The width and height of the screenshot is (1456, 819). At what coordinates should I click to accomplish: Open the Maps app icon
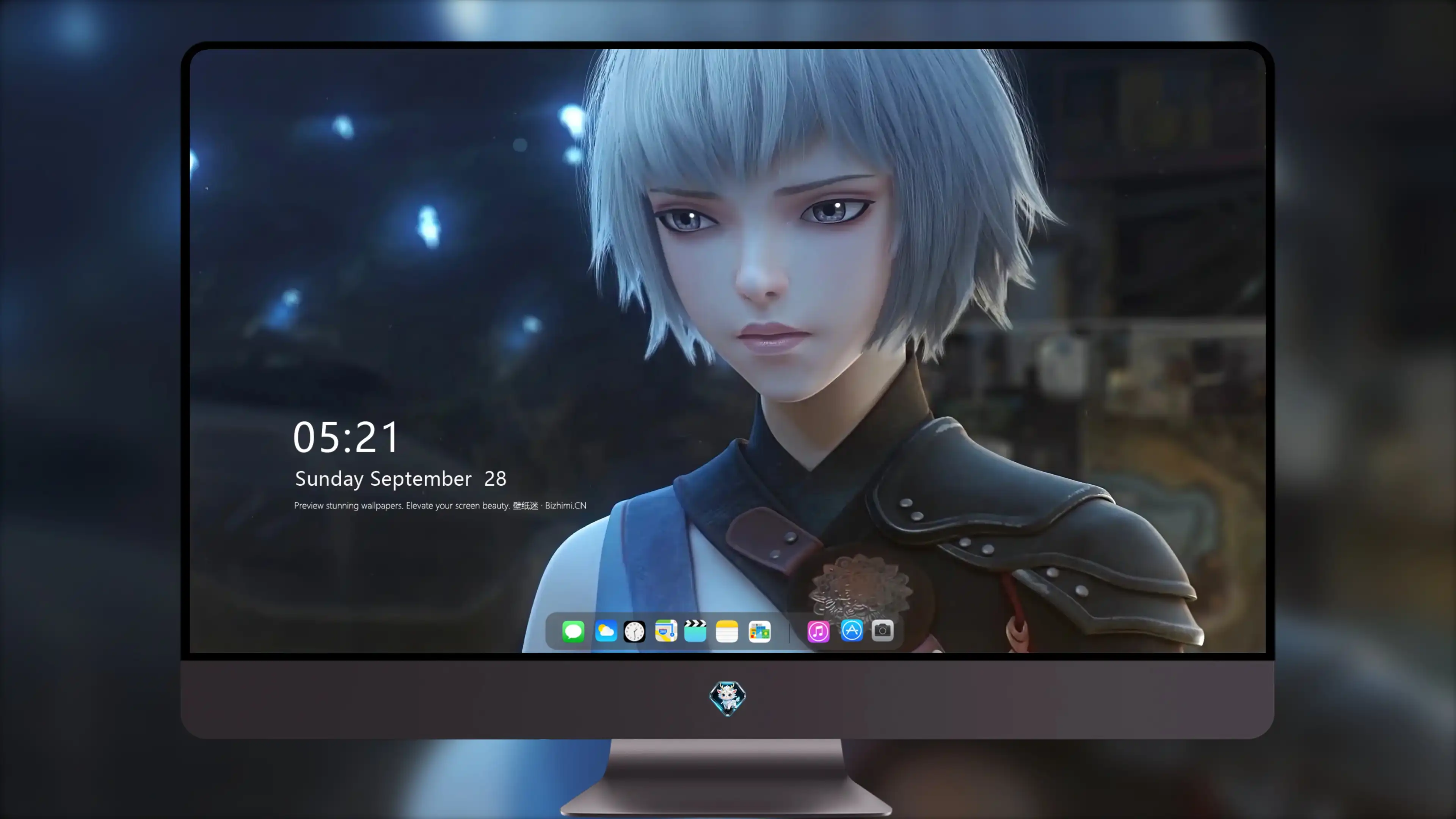click(x=666, y=631)
